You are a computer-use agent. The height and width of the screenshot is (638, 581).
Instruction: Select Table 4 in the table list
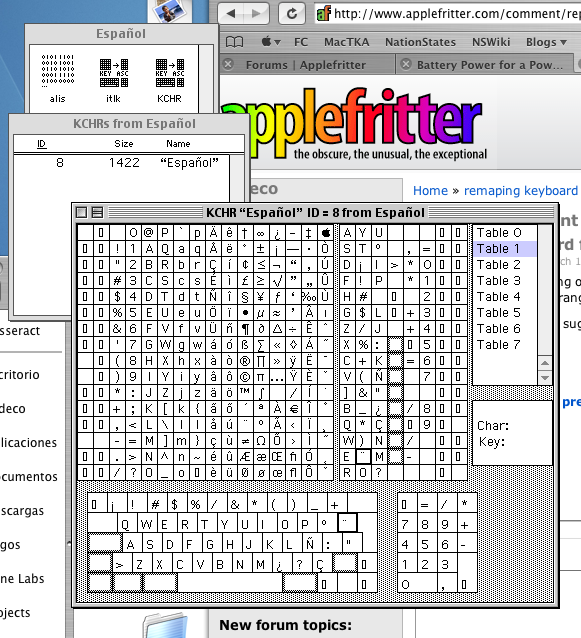click(x=505, y=297)
